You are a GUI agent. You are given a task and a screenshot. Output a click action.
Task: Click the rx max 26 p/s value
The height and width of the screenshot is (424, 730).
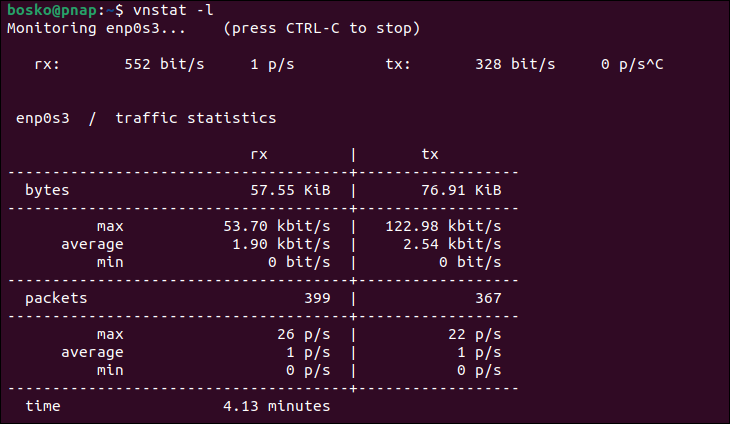click(304, 335)
